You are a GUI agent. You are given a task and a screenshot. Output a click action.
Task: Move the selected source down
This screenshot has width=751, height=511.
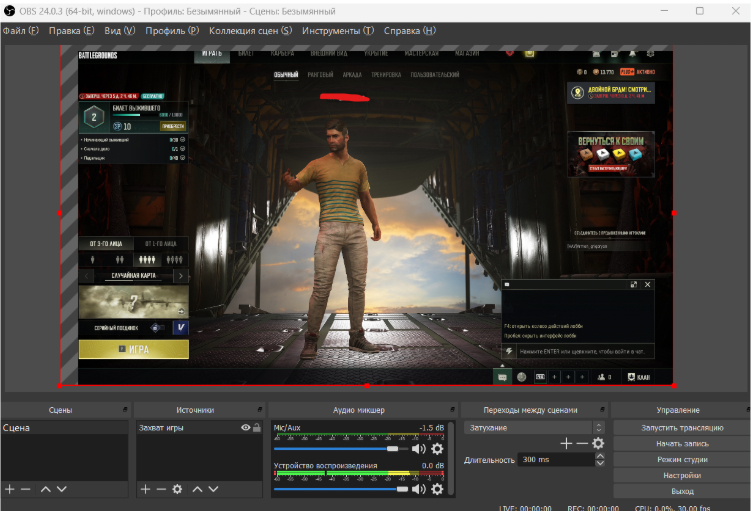pos(213,489)
